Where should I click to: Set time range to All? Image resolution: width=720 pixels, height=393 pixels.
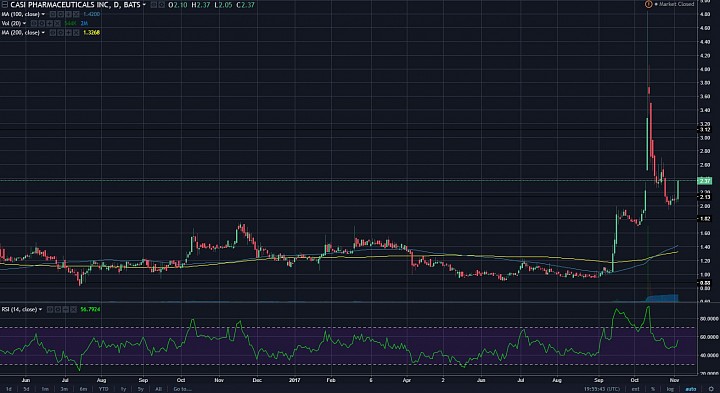click(158, 389)
